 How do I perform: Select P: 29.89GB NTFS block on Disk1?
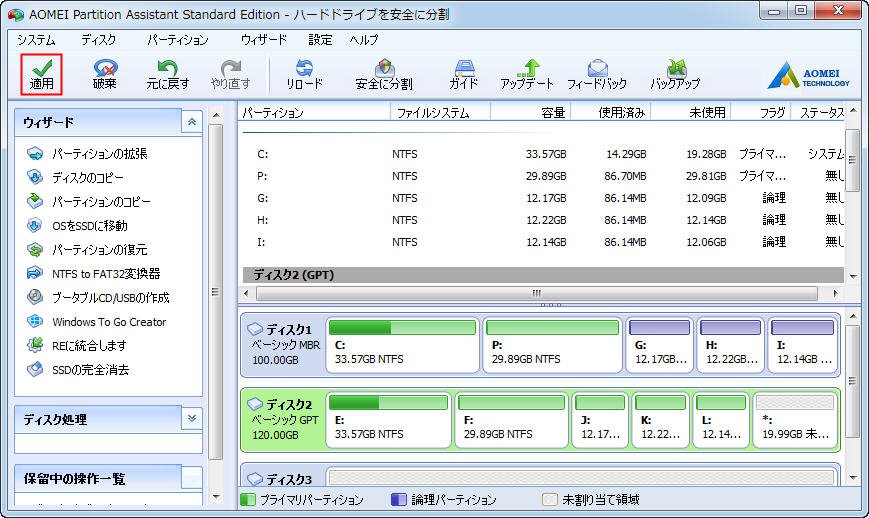(553, 345)
